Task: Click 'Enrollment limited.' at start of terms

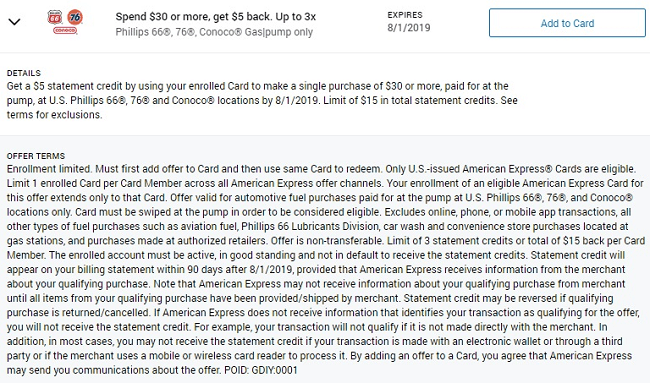Action: point(49,169)
